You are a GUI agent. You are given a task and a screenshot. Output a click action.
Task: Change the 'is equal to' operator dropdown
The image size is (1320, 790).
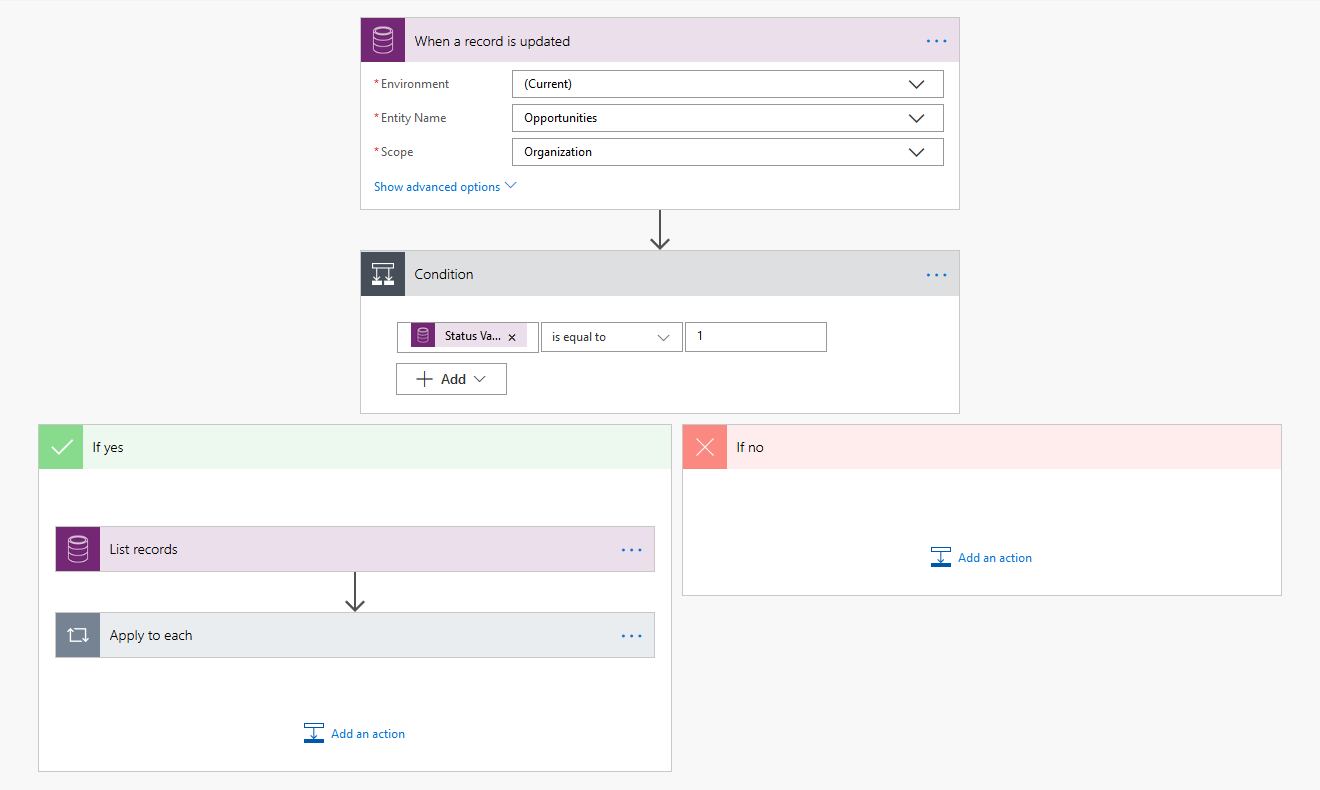coord(611,337)
